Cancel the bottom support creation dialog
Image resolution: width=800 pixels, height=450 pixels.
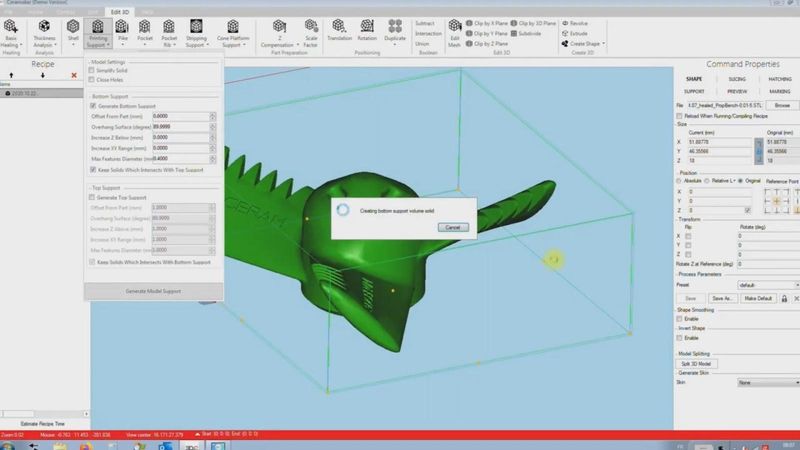[x=452, y=227]
